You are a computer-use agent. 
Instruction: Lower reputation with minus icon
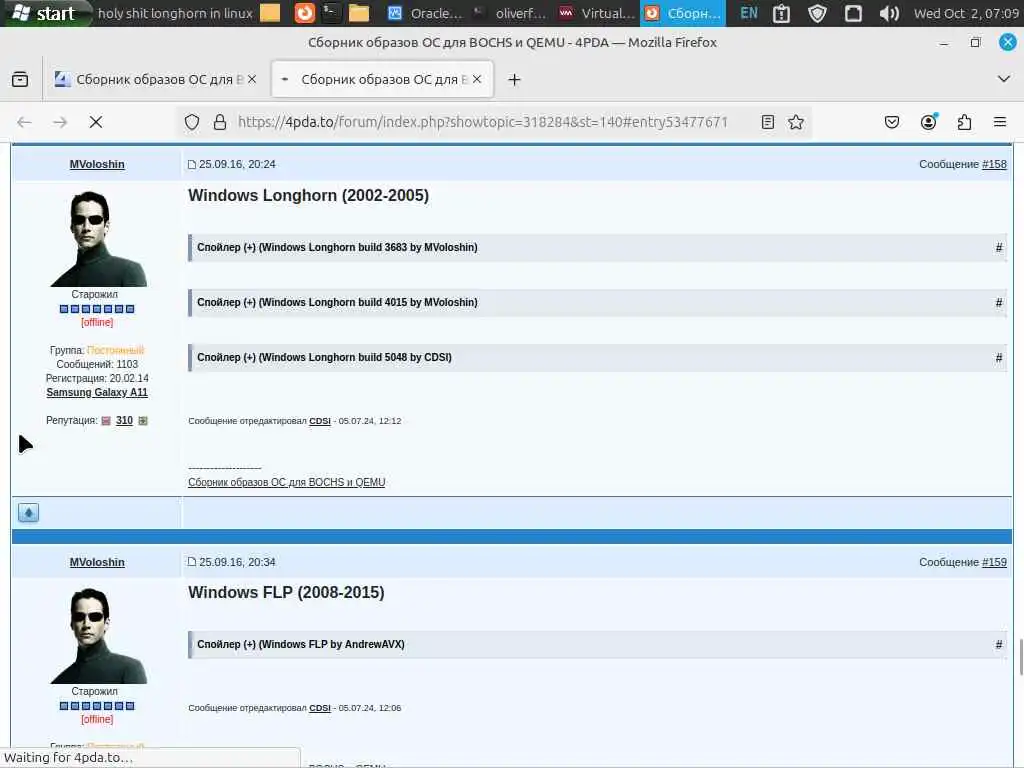click(x=106, y=421)
